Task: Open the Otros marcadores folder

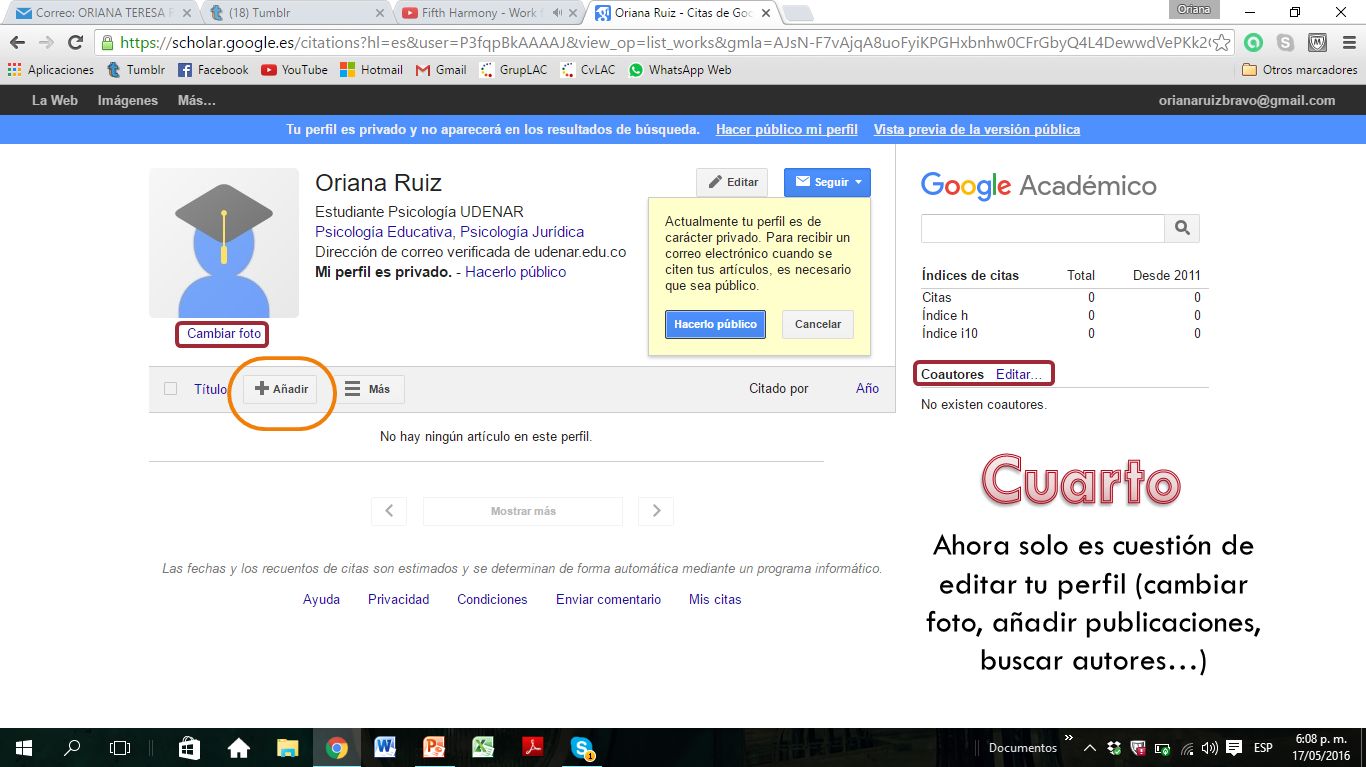Action: coord(1300,70)
